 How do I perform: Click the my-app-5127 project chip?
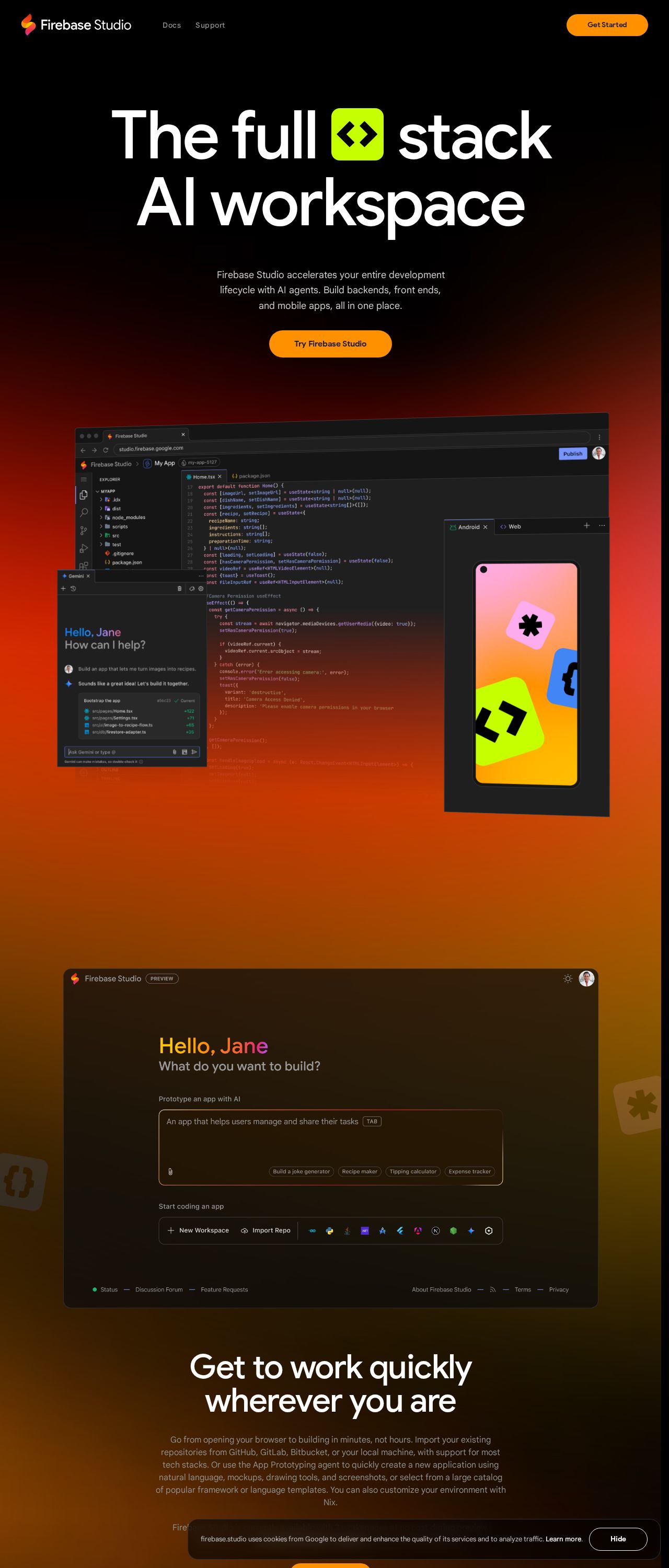click(199, 463)
